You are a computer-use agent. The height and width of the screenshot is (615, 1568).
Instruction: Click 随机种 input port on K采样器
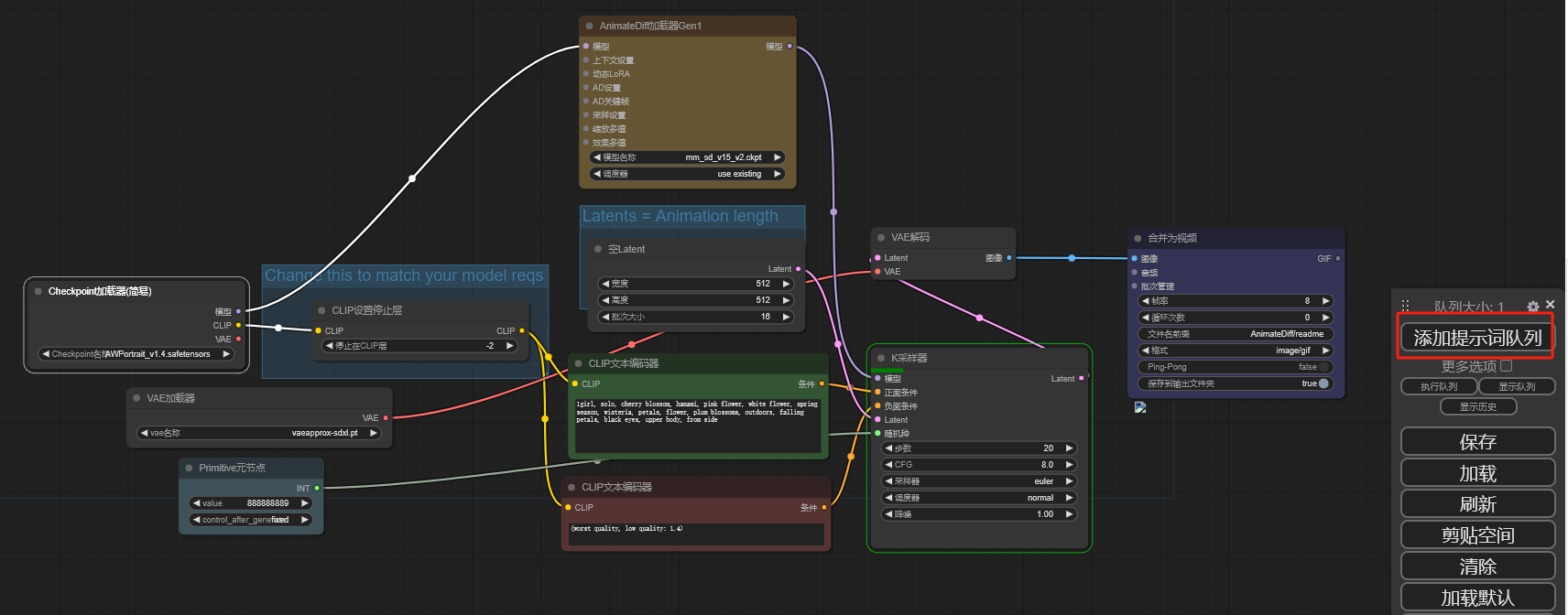pos(877,434)
